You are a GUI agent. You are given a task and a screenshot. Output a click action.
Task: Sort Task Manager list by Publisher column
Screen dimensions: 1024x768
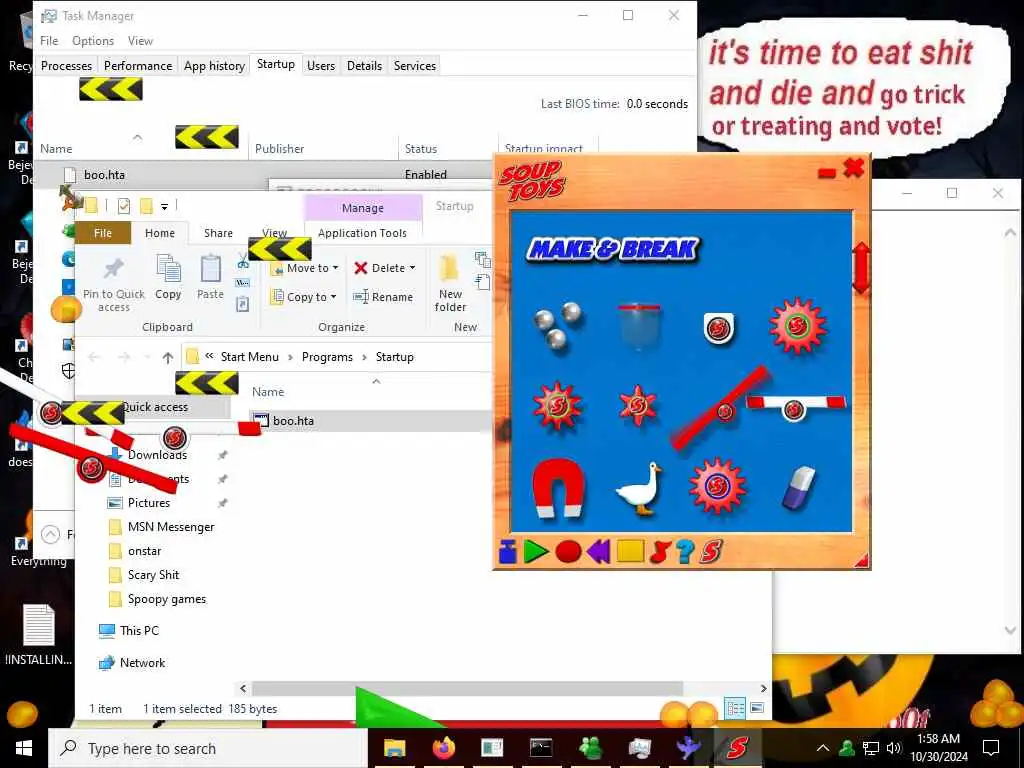[x=280, y=148]
